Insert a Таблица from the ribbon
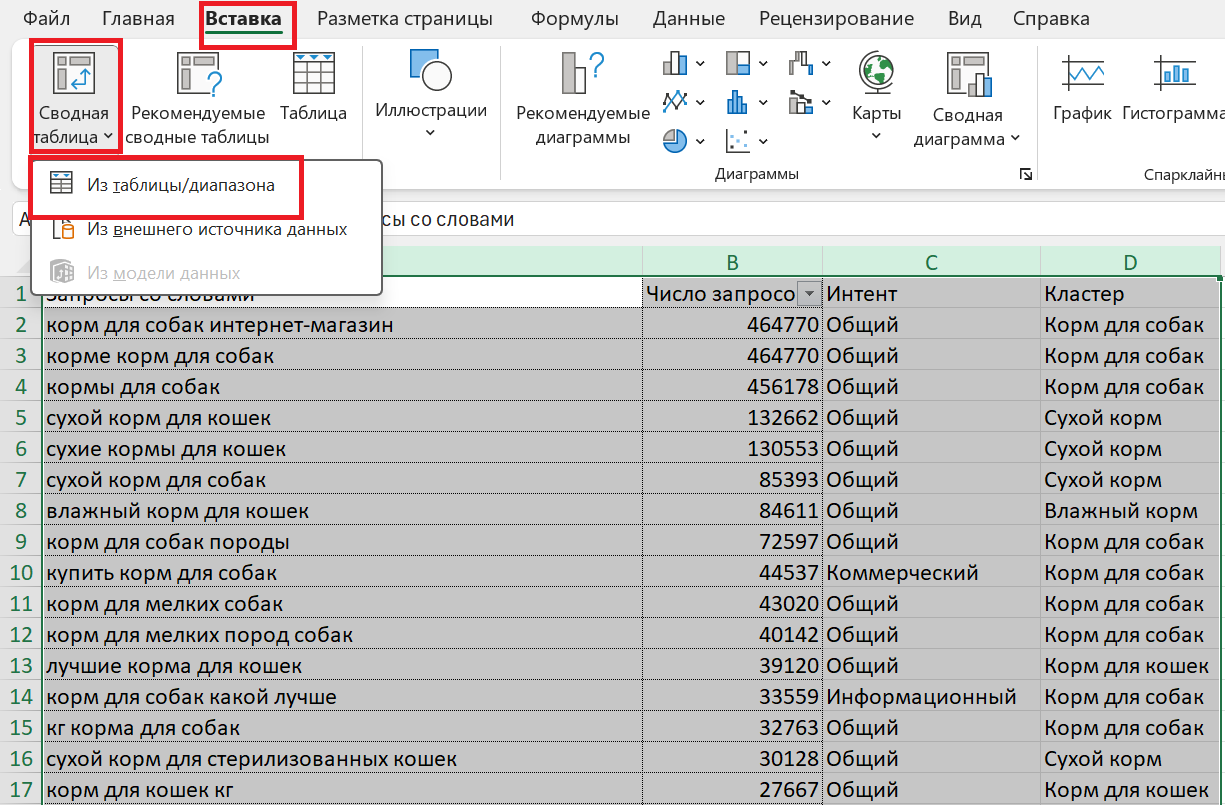1225x805 pixels. (313, 87)
